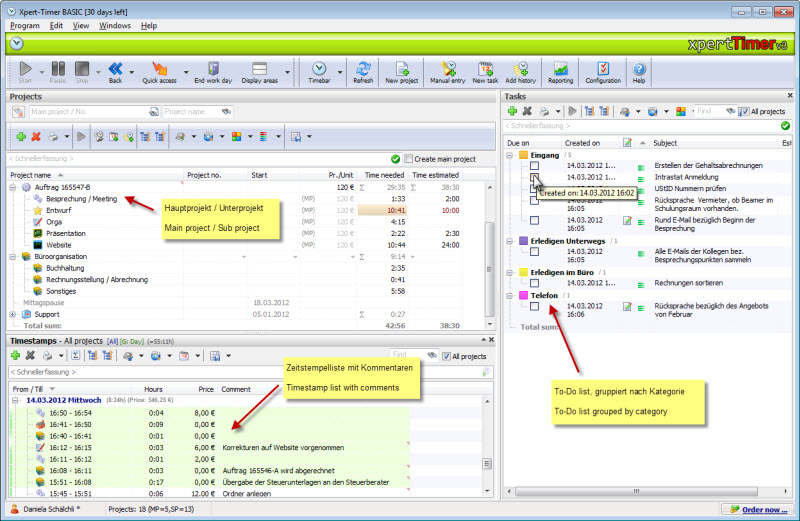800x521 pixels.
Task: Collapse the Auftrag 165547-B project tree
Action: [13, 187]
